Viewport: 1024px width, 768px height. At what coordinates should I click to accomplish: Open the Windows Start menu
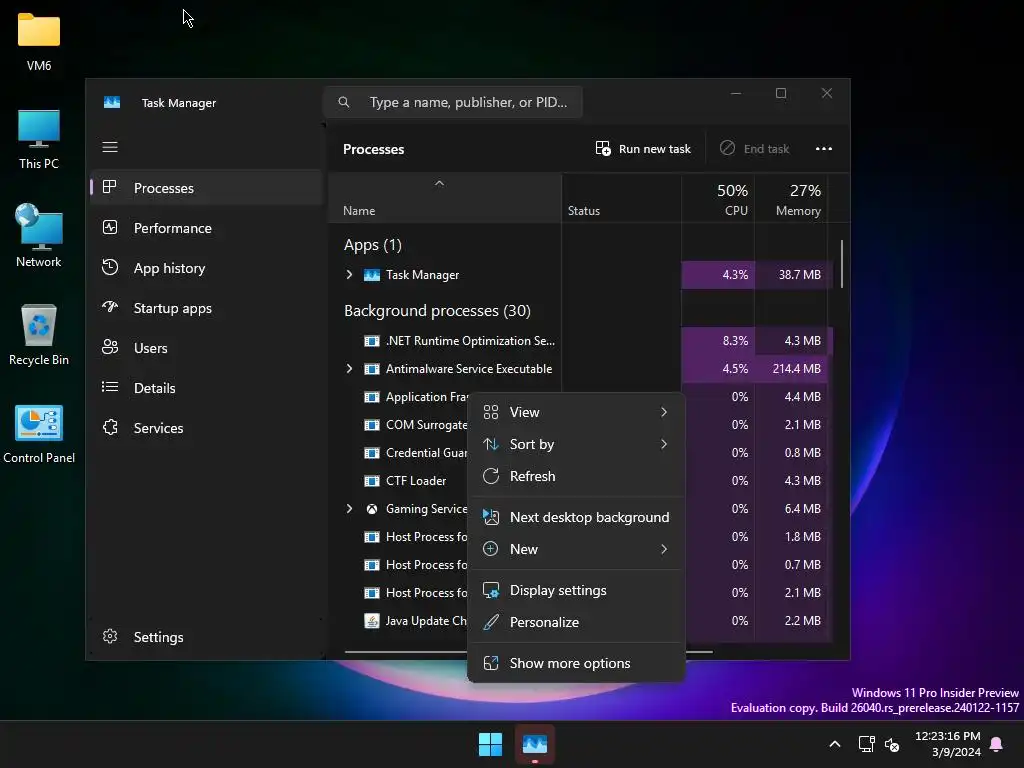(490, 744)
